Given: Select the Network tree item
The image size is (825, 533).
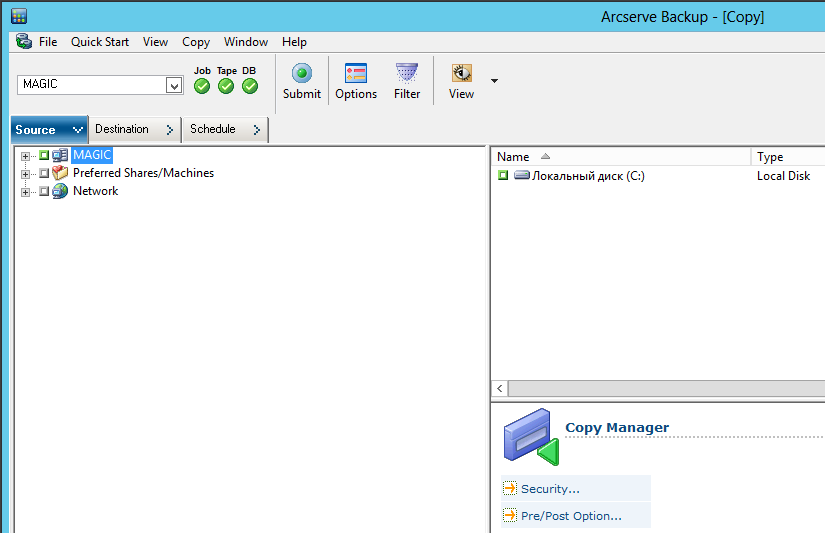Looking at the screenshot, I should (96, 191).
